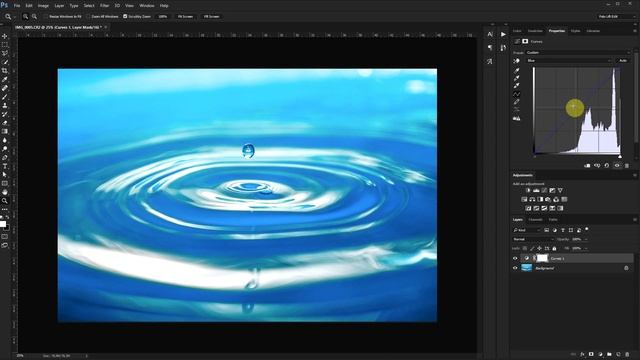The width and height of the screenshot is (640, 360).
Task: Open the Curves Preset dropdown
Action: click(578, 53)
